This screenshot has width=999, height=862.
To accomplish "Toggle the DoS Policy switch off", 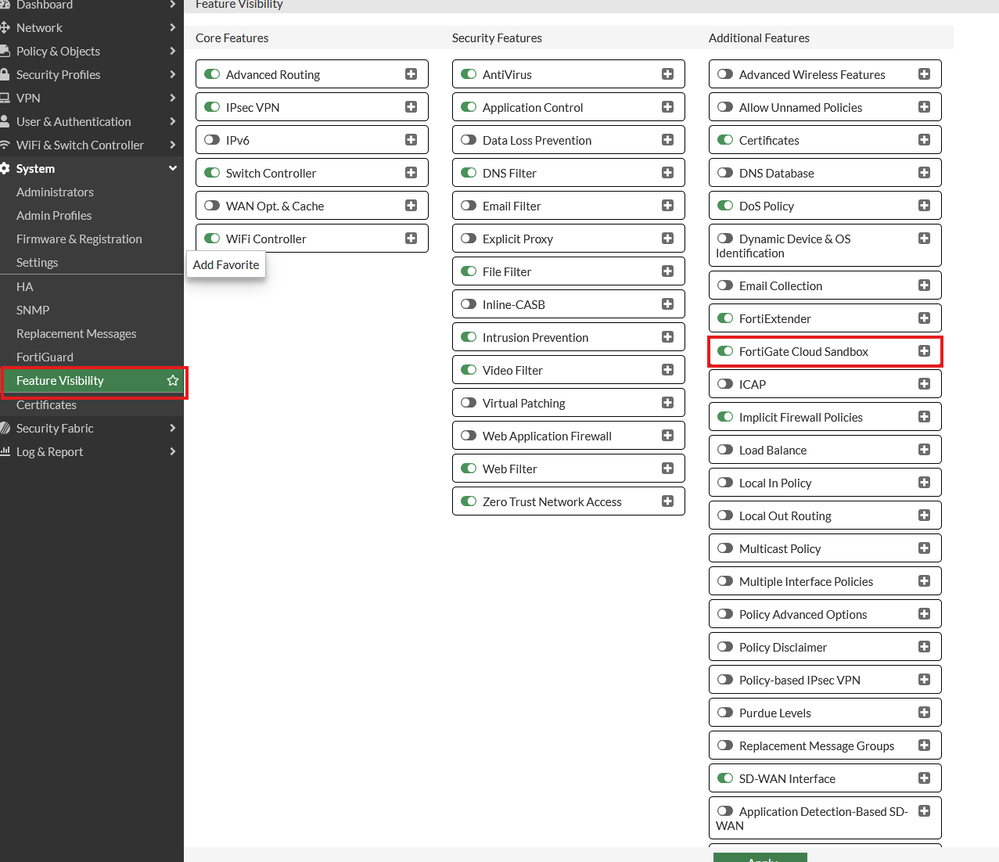I will (725, 205).
